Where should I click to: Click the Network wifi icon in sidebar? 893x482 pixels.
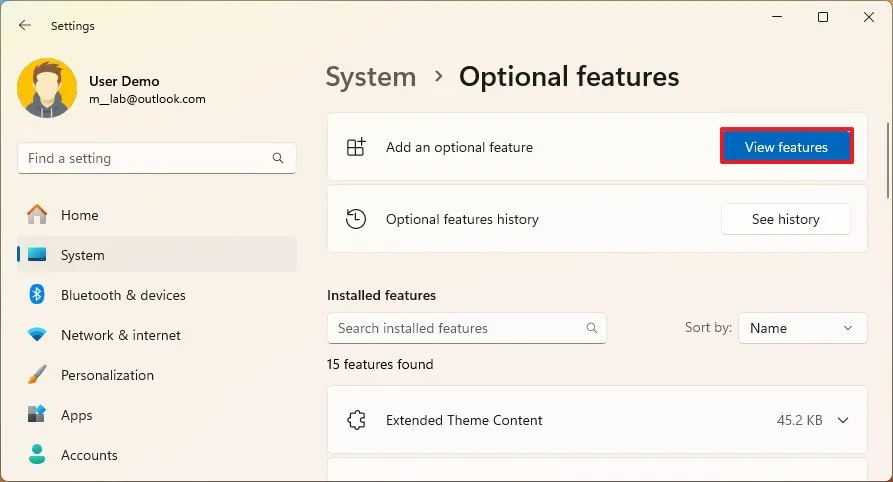click(37, 334)
